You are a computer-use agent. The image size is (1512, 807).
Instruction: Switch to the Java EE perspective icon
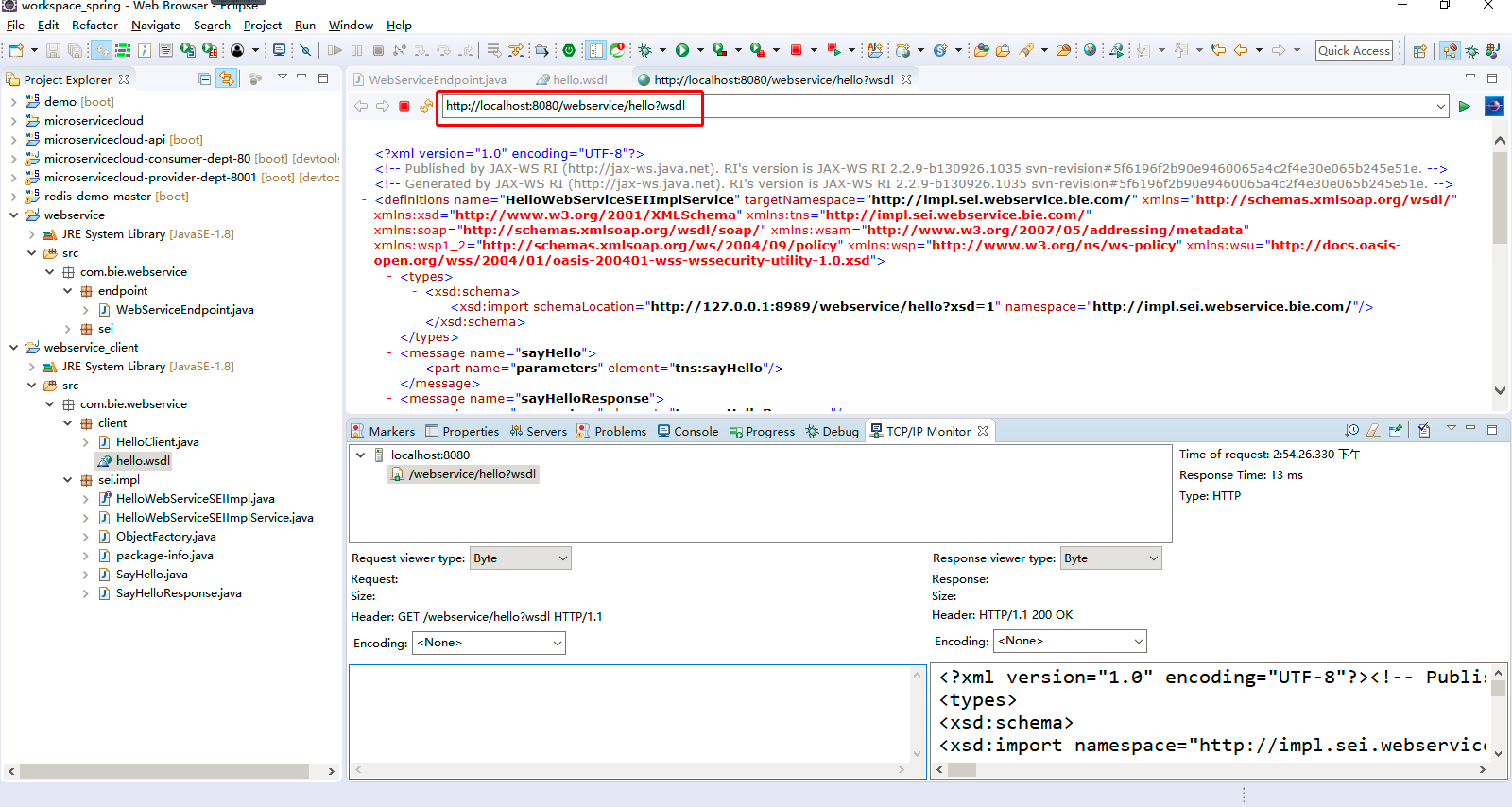tap(1450, 51)
